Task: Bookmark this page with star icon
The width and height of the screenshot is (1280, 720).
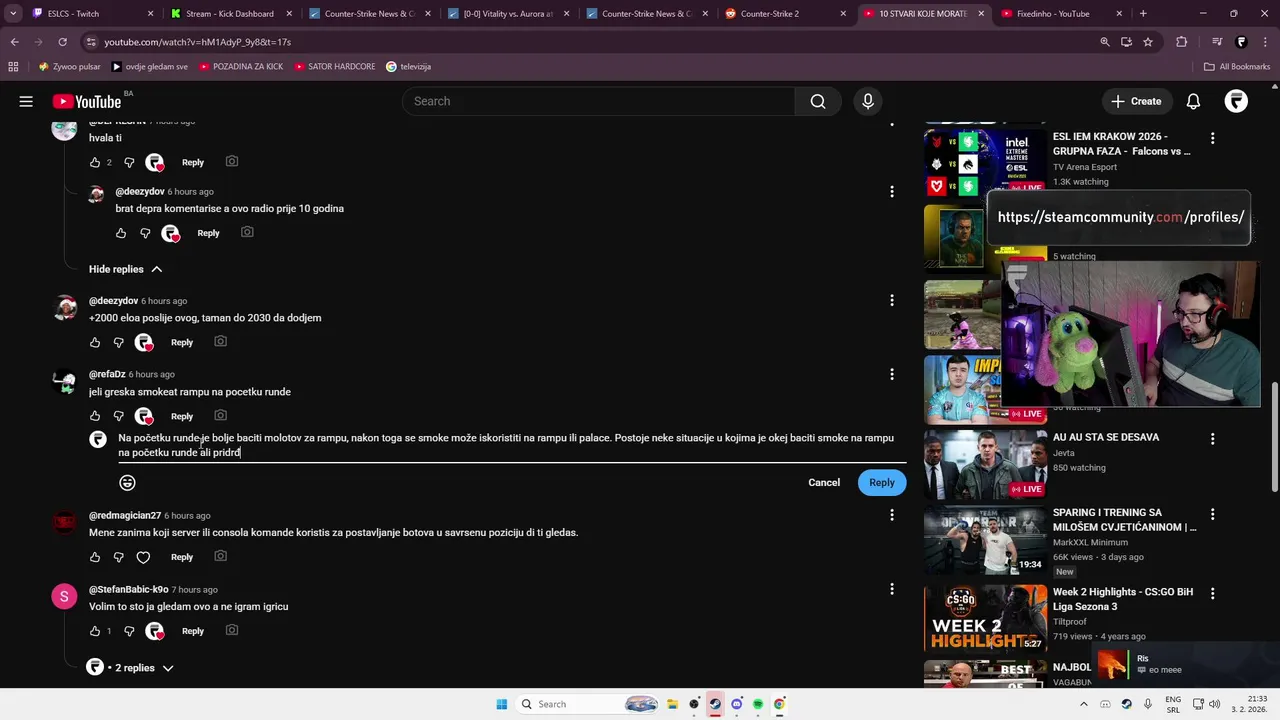Action: pos(1148,42)
